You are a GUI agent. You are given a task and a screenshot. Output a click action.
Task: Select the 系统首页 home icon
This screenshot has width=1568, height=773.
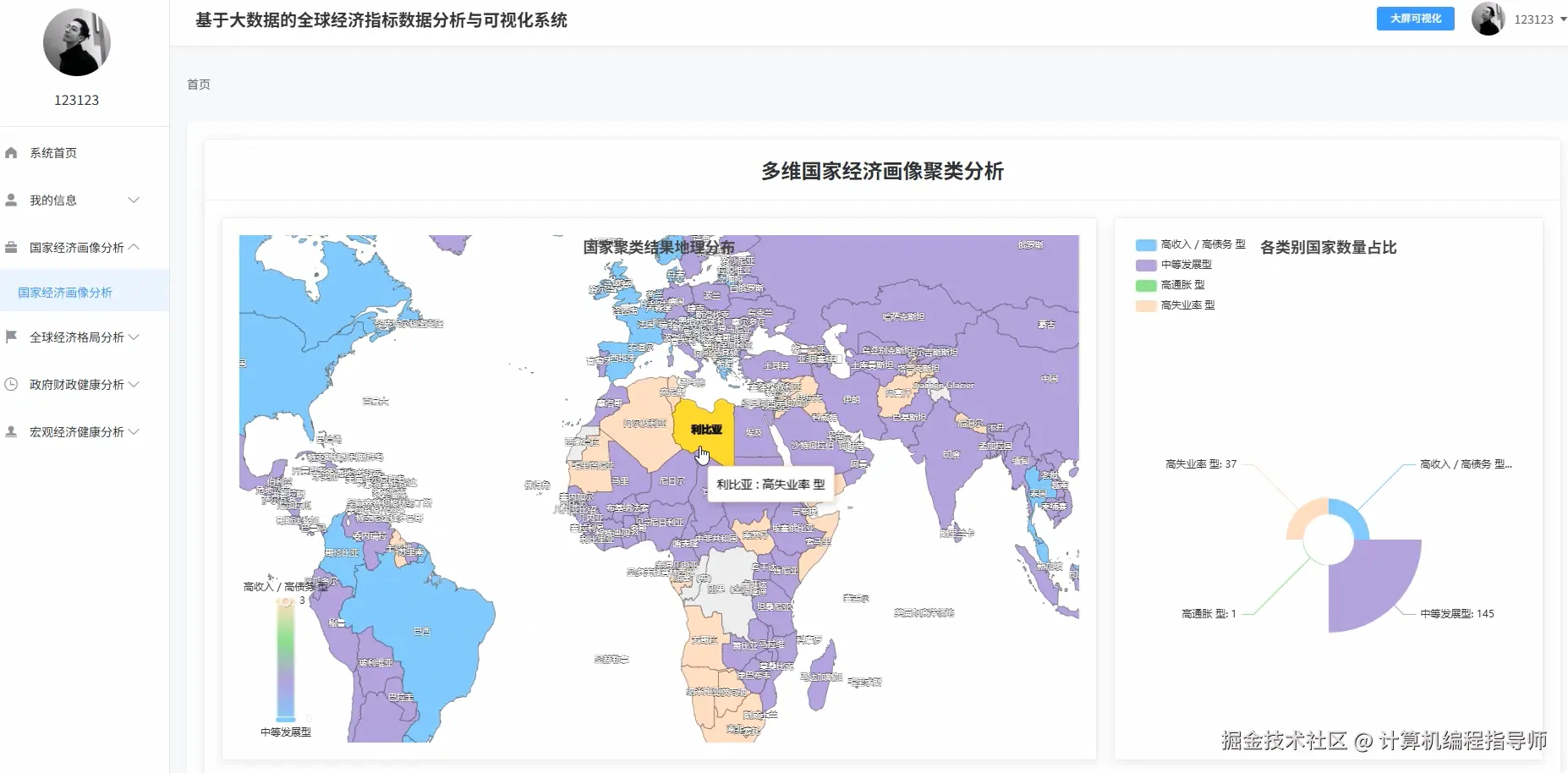pos(12,152)
